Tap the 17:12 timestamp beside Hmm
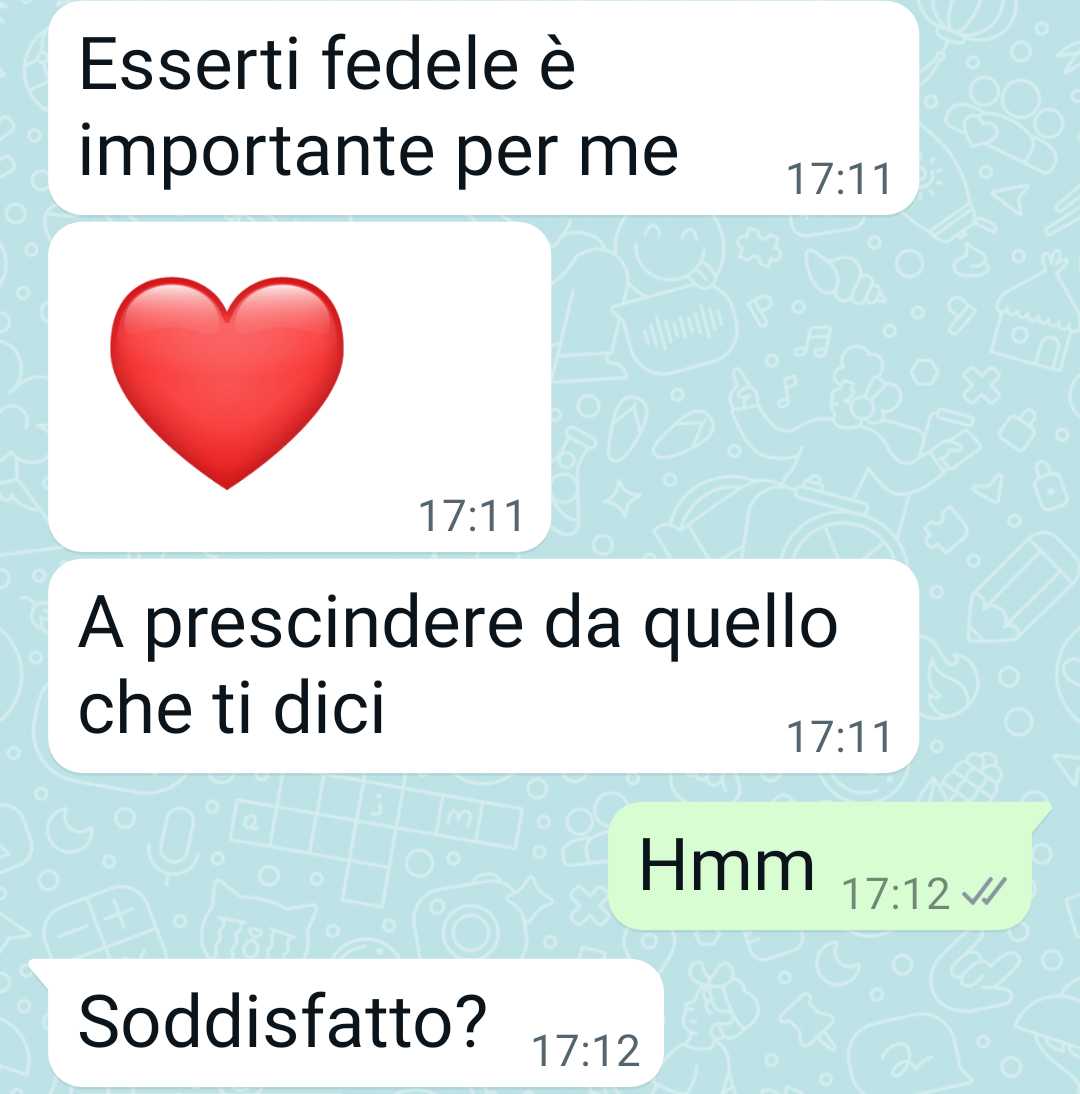This screenshot has width=1080, height=1094. click(896, 893)
